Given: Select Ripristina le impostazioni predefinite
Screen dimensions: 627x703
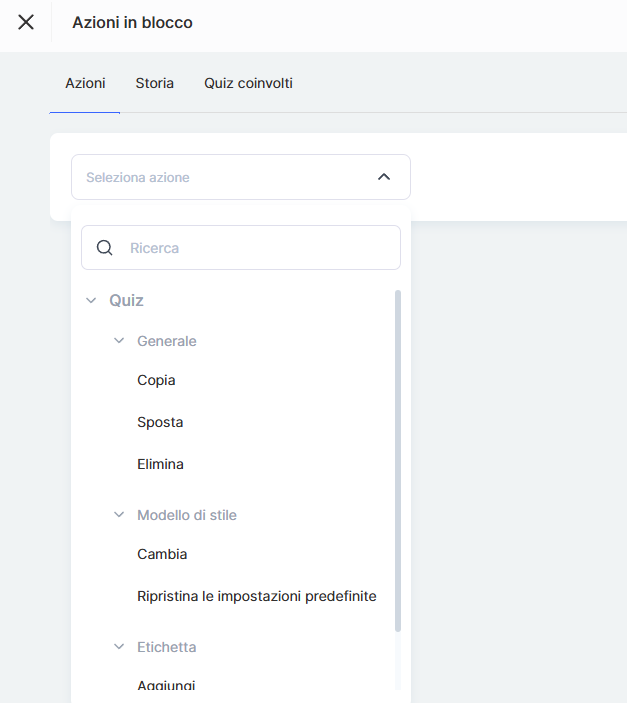Looking at the screenshot, I should (257, 596).
